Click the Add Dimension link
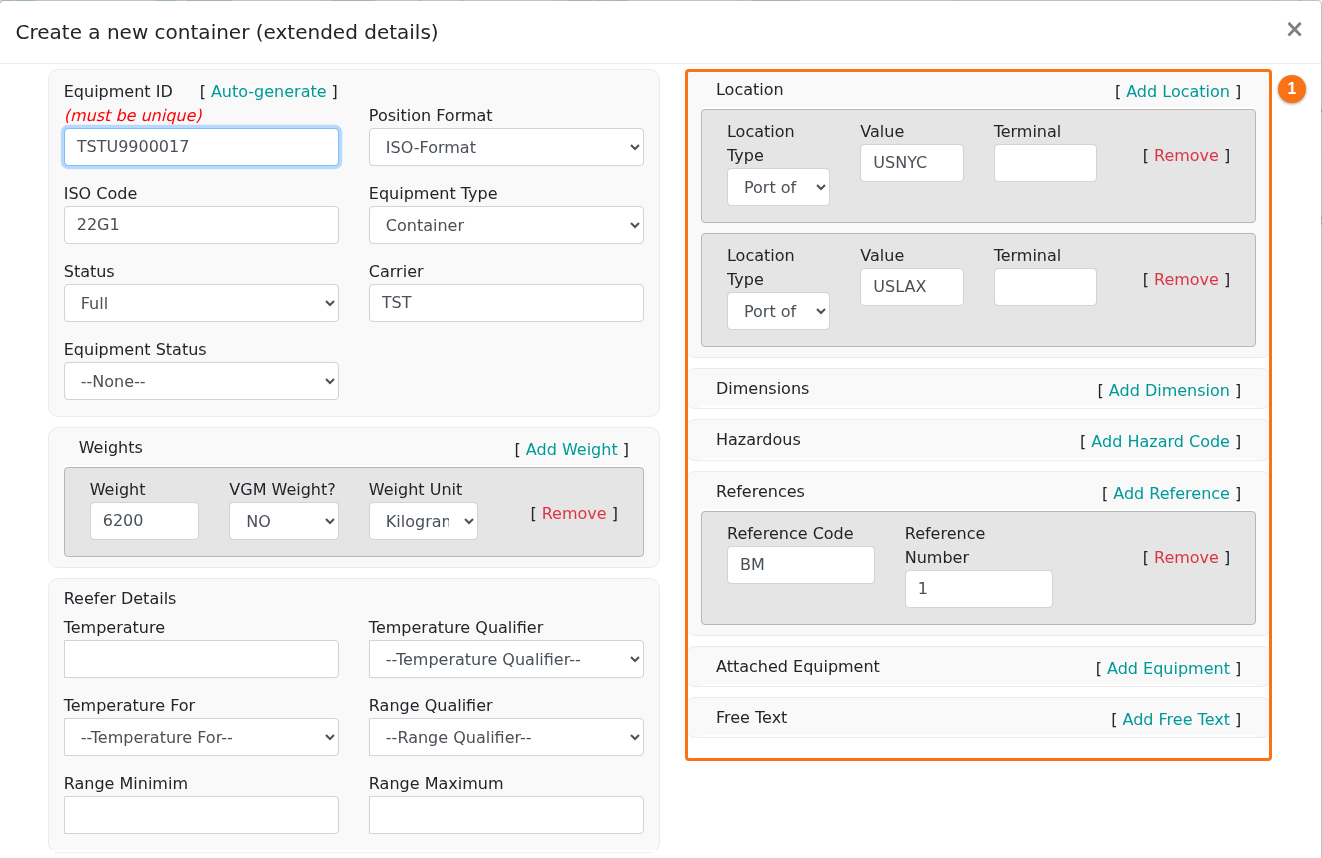Viewport: 1322px width, 858px height. click(1169, 390)
